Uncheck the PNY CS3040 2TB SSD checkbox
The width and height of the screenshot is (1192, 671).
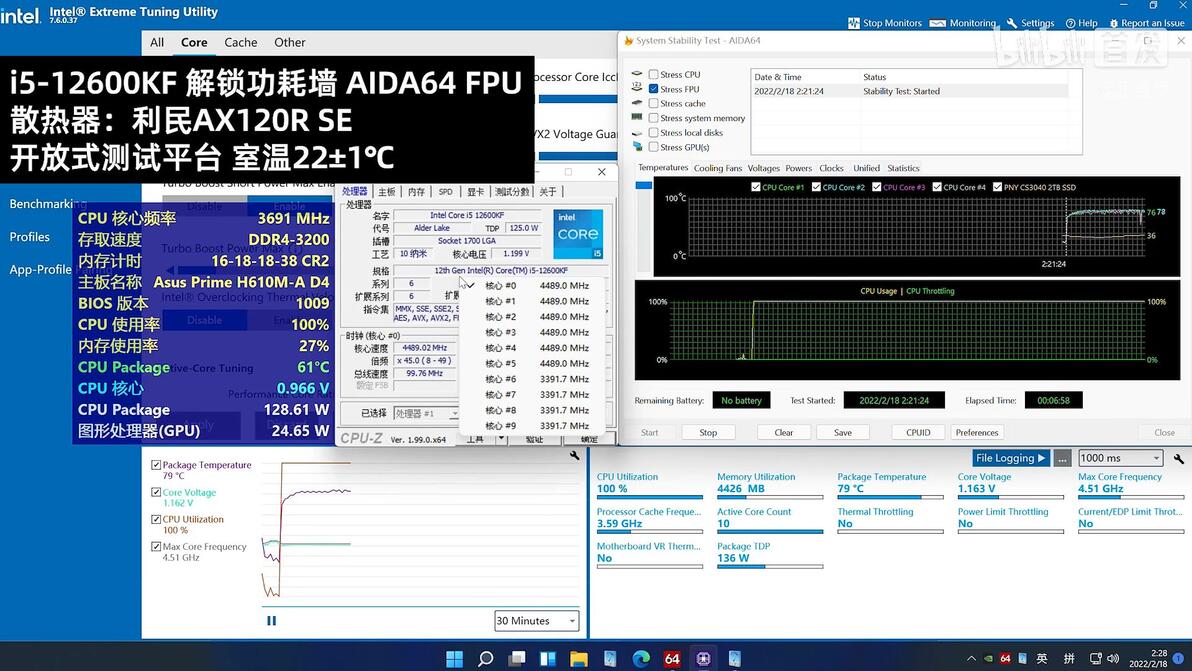(x=997, y=187)
